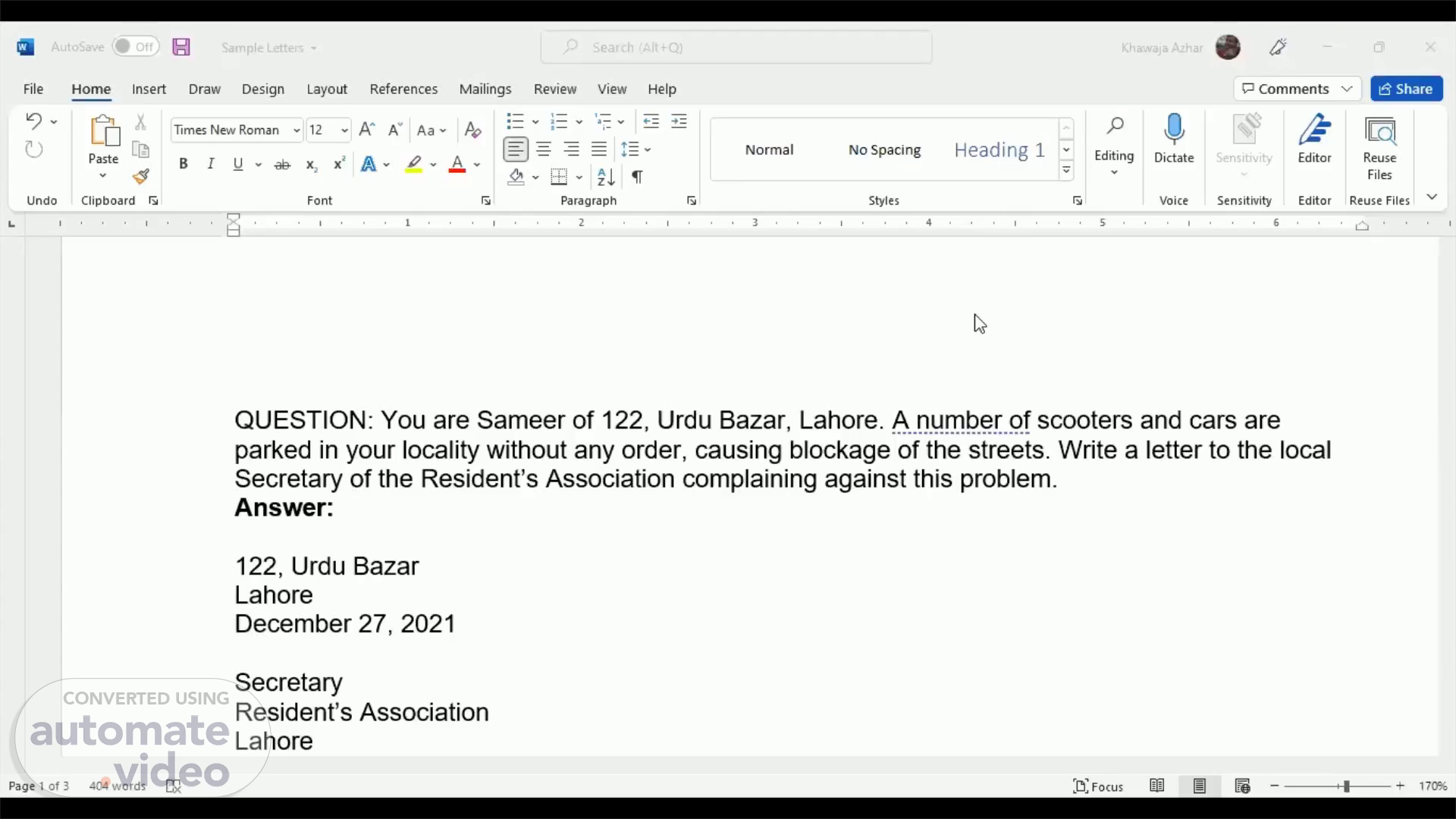
Task: Click the proofing check icon in status bar
Action: pyautogui.click(x=173, y=786)
